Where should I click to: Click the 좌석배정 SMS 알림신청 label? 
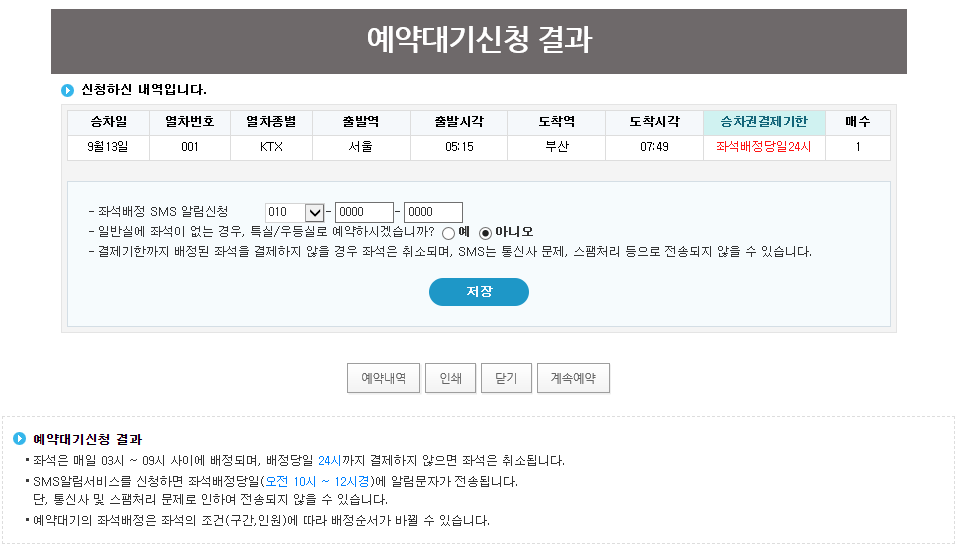coord(163,212)
